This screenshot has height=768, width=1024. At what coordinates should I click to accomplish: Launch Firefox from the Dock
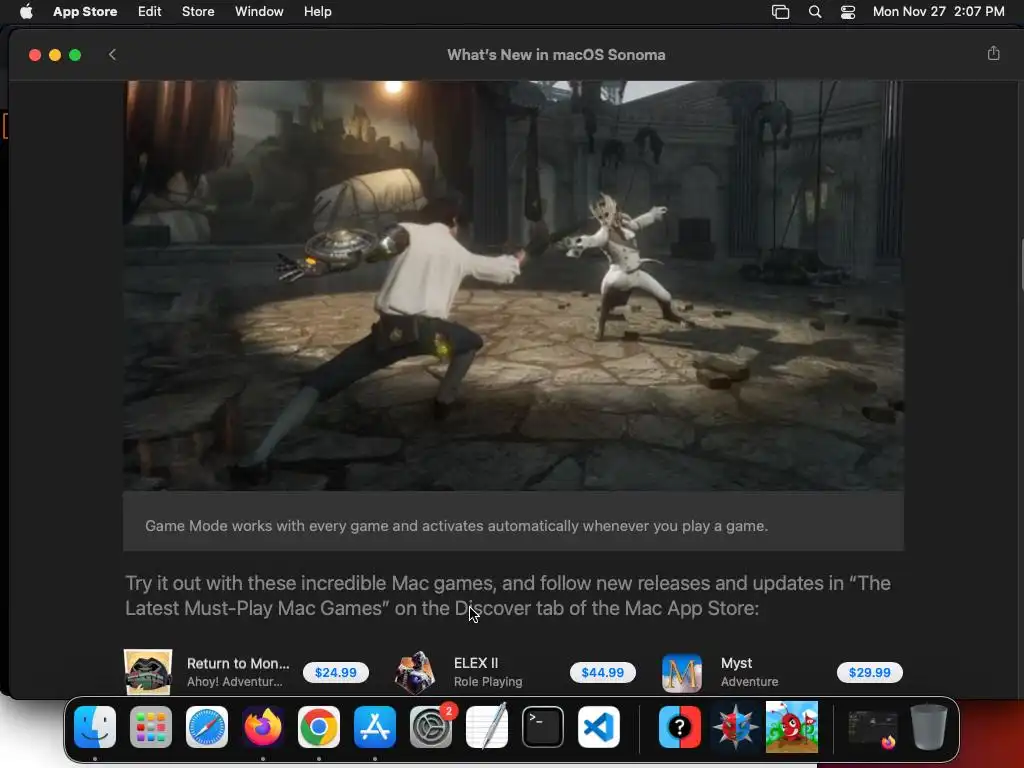263,727
